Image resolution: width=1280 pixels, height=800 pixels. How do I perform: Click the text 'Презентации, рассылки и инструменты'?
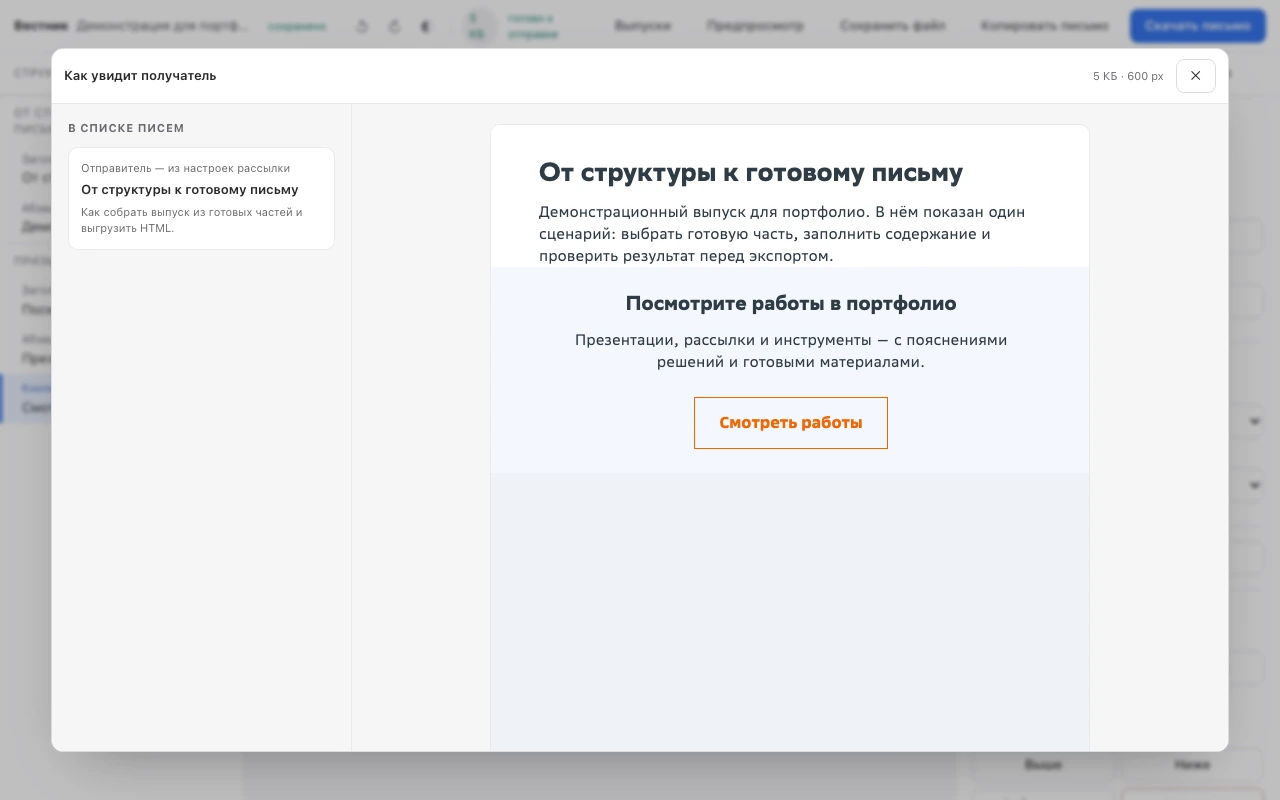pos(722,340)
